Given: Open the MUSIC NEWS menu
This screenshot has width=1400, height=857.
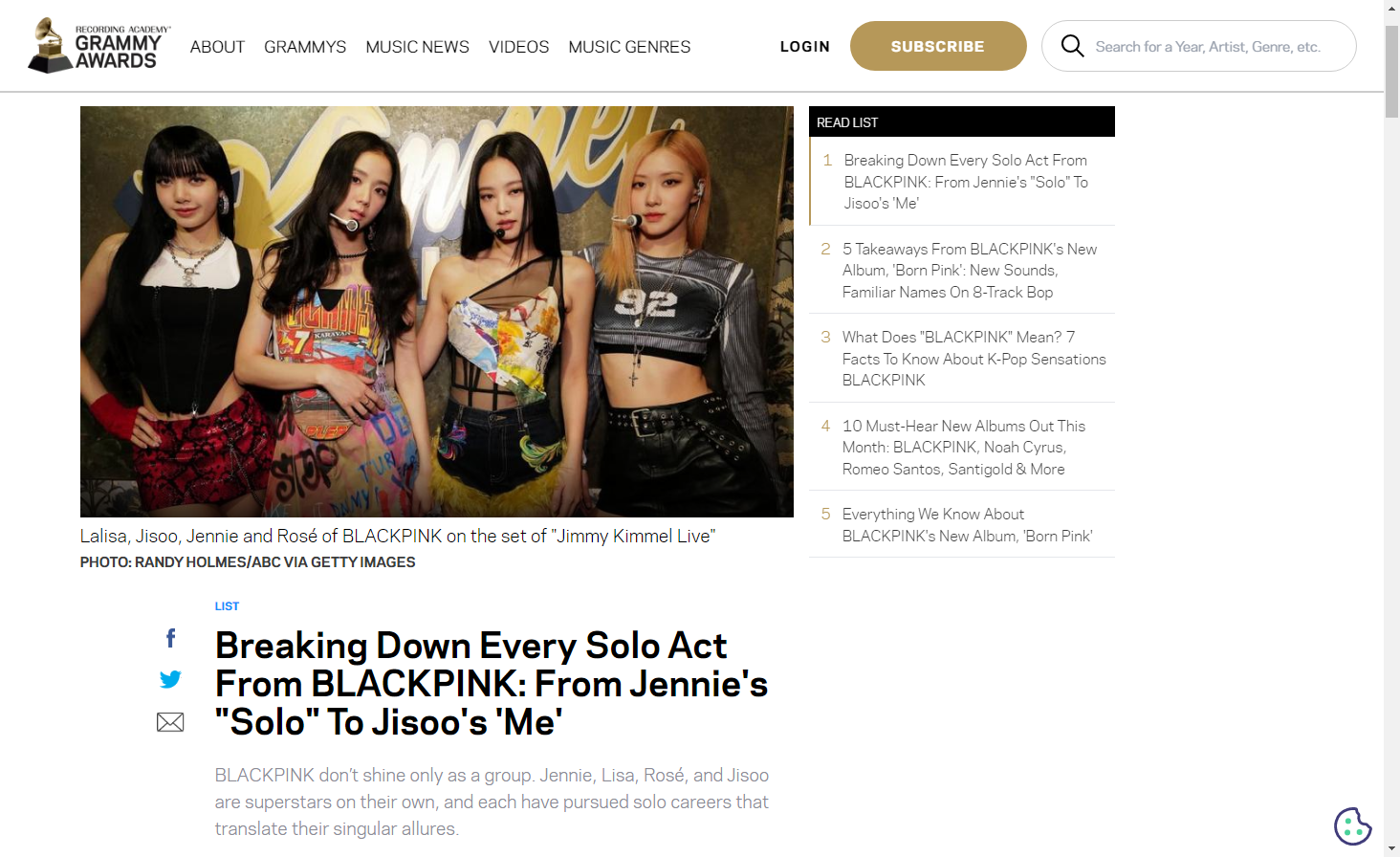Looking at the screenshot, I should pyautogui.click(x=417, y=47).
